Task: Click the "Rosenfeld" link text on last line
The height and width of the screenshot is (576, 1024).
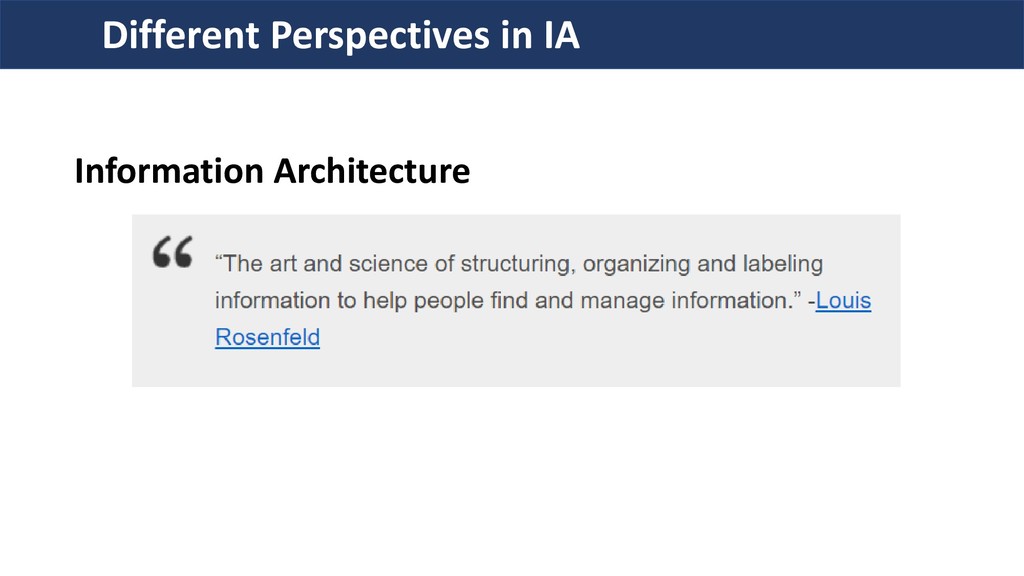Action: [x=267, y=338]
